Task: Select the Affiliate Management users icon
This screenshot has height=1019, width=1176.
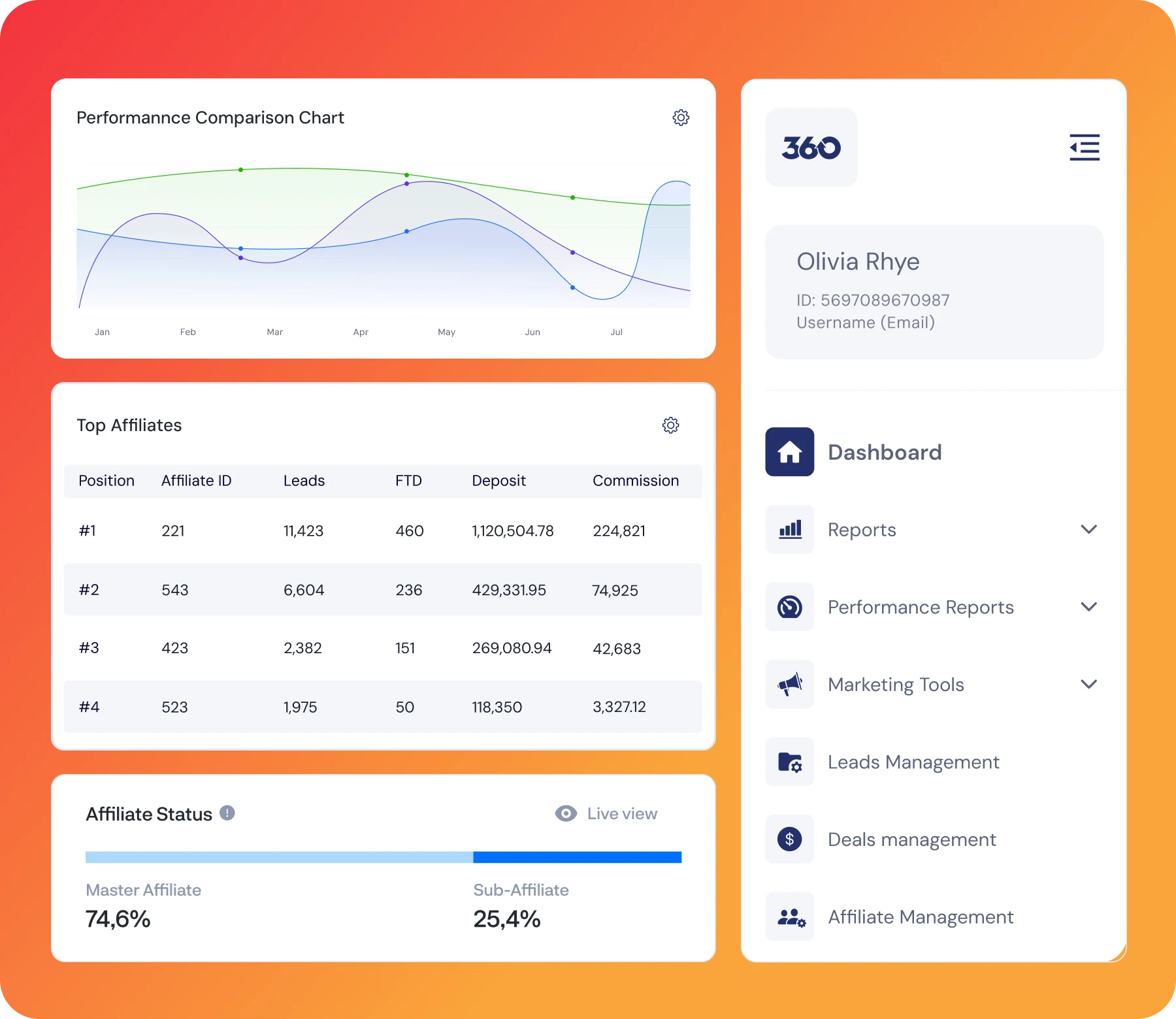Action: 789,916
